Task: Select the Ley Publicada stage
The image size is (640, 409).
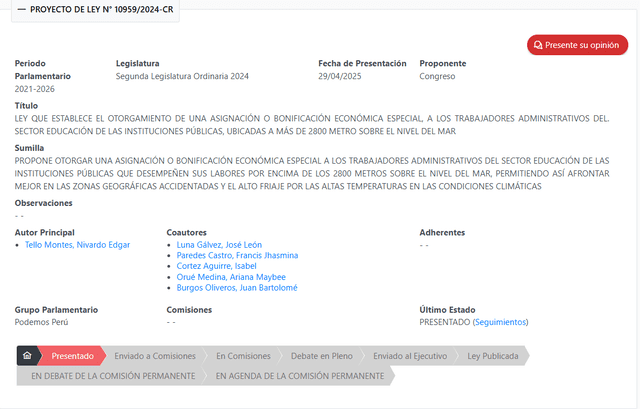Action: point(493,355)
